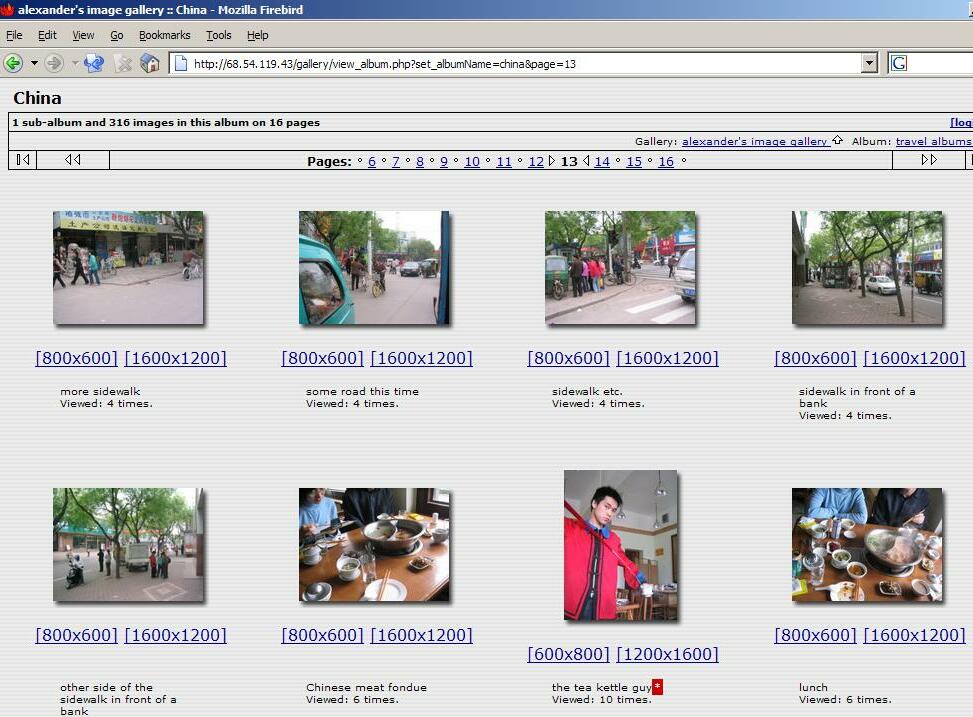
Task: Open the Bookmarks menu
Action: [164, 35]
